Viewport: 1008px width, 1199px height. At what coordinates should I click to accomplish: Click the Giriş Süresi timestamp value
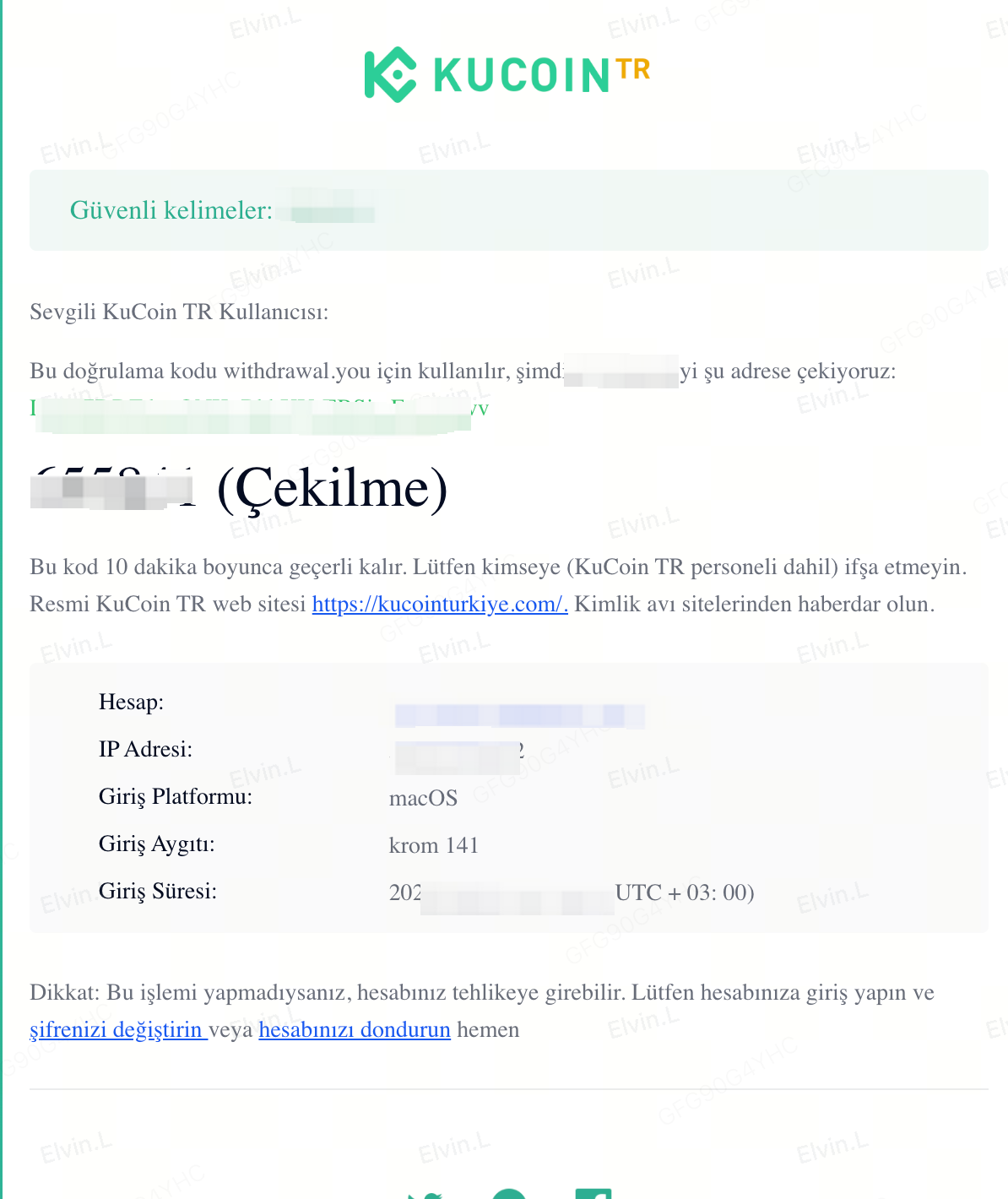tap(571, 893)
